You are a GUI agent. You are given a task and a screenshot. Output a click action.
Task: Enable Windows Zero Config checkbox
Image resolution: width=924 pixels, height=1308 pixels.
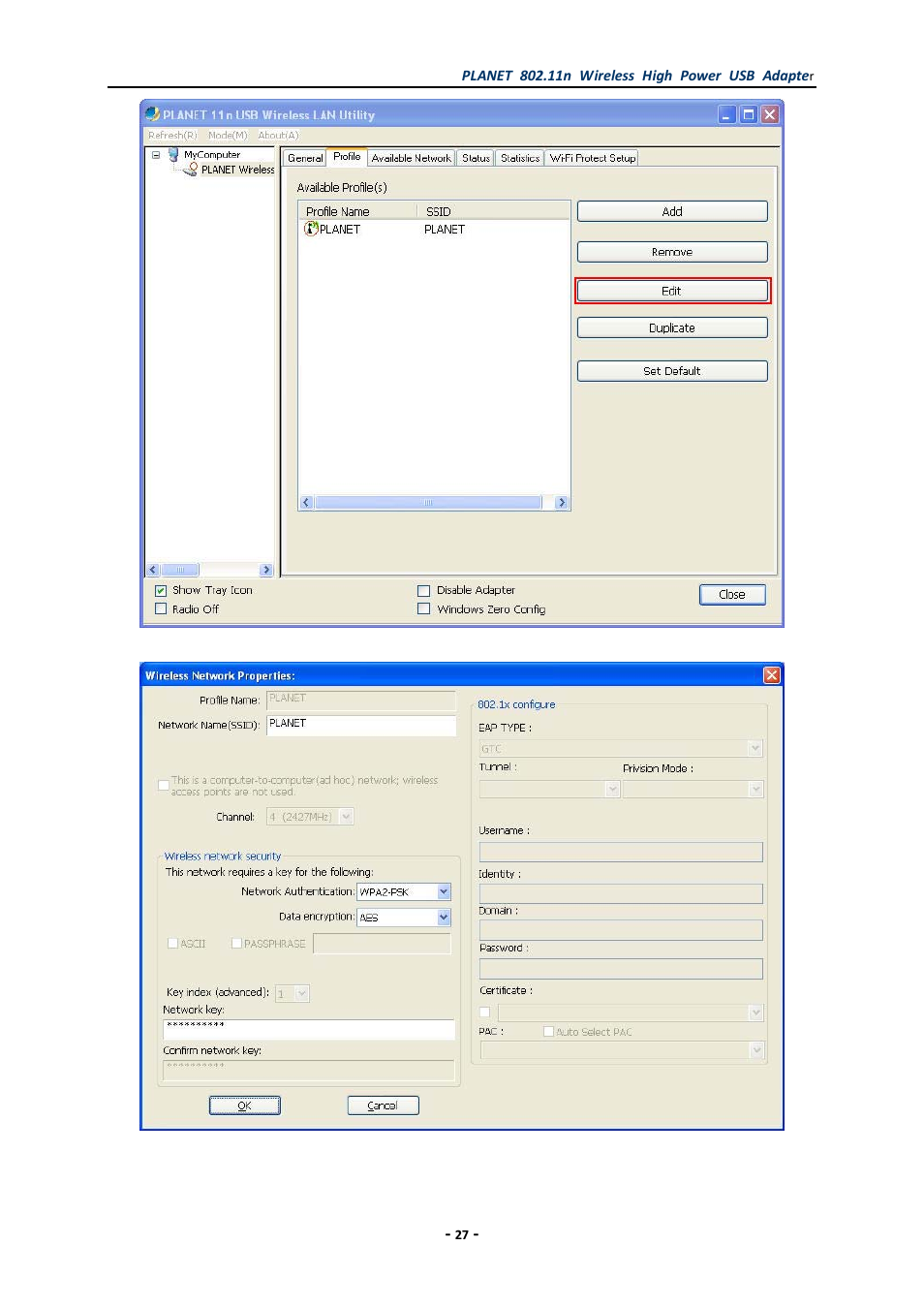point(423,609)
